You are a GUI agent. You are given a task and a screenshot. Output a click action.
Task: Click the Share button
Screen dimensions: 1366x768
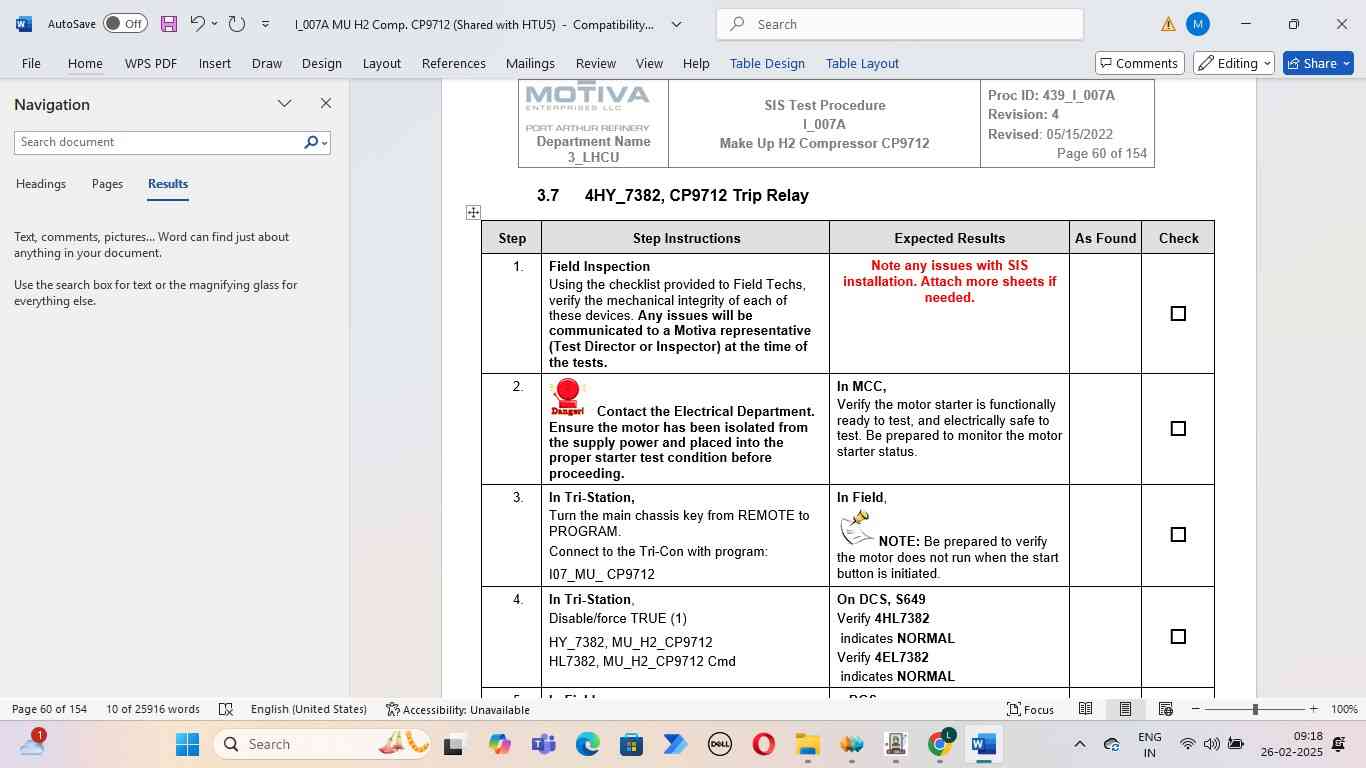(x=1317, y=63)
